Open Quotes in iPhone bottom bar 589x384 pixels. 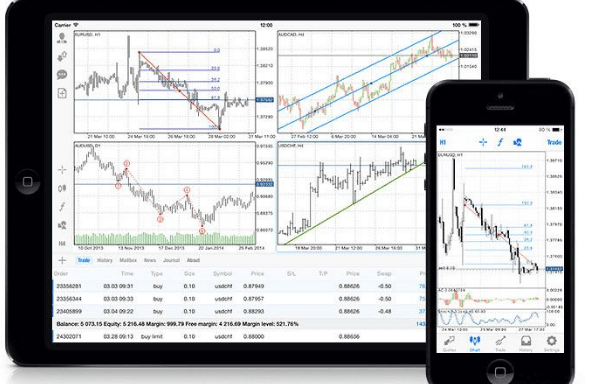click(449, 343)
